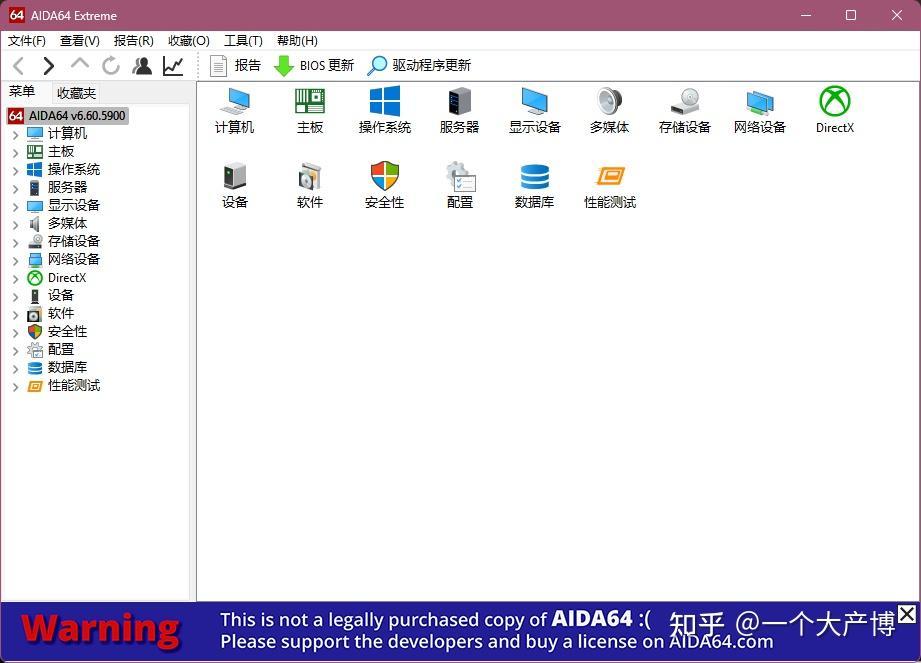Open the 多媒体 speaker icon in main panel
The width and height of the screenshot is (921, 663).
(610, 110)
